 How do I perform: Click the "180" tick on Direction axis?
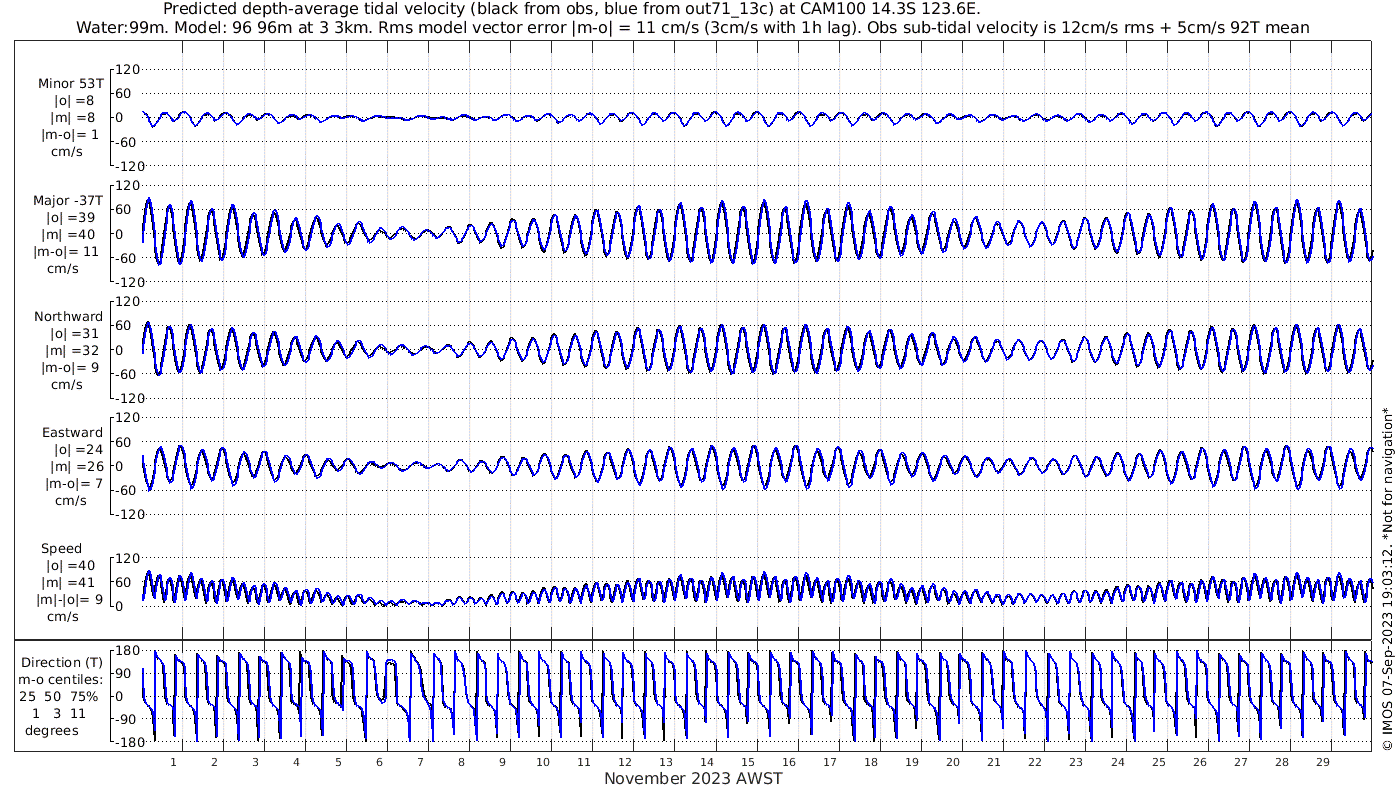pos(126,652)
